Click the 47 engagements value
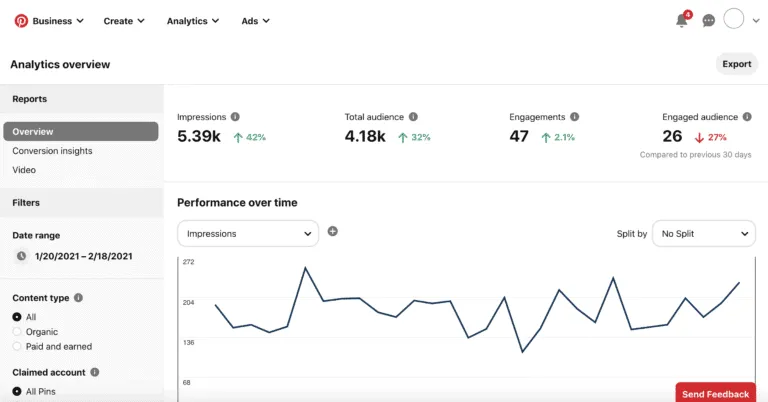The height and width of the screenshot is (402, 768). click(x=519, y=136)
